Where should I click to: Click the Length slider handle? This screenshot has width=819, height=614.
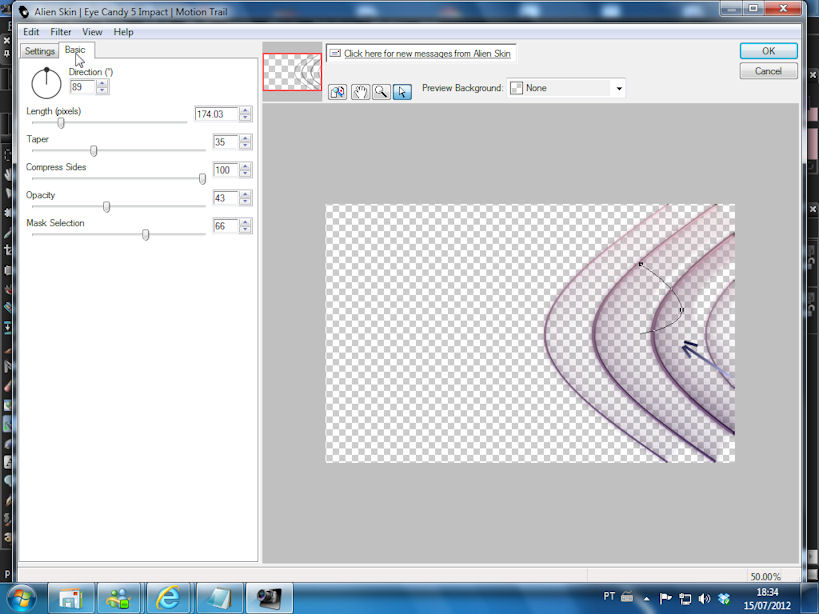coord(61,123)
